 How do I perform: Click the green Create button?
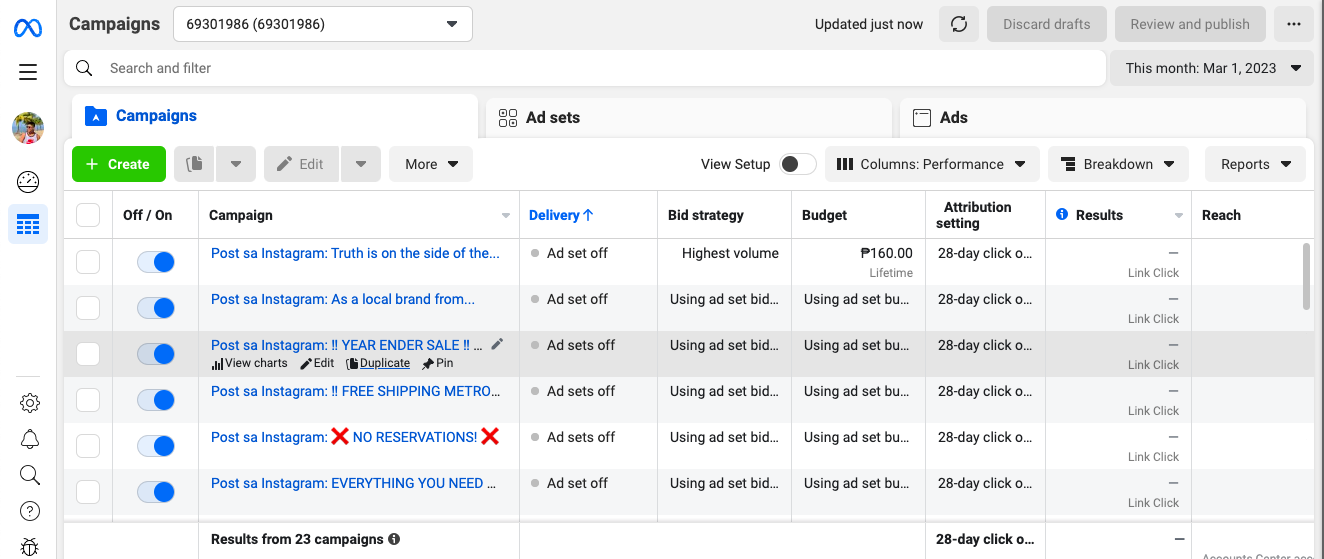[117, 164]
